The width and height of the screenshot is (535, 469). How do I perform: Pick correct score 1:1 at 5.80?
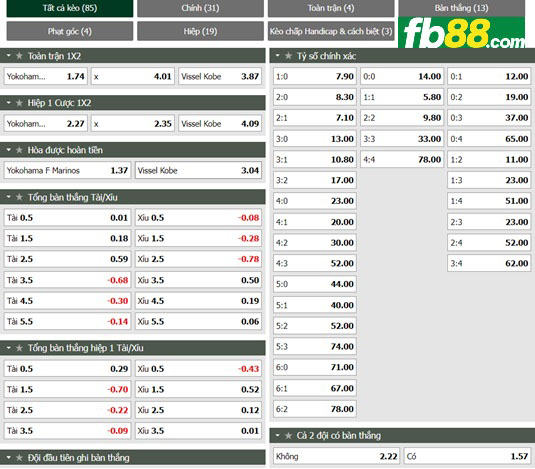point(402,97)
